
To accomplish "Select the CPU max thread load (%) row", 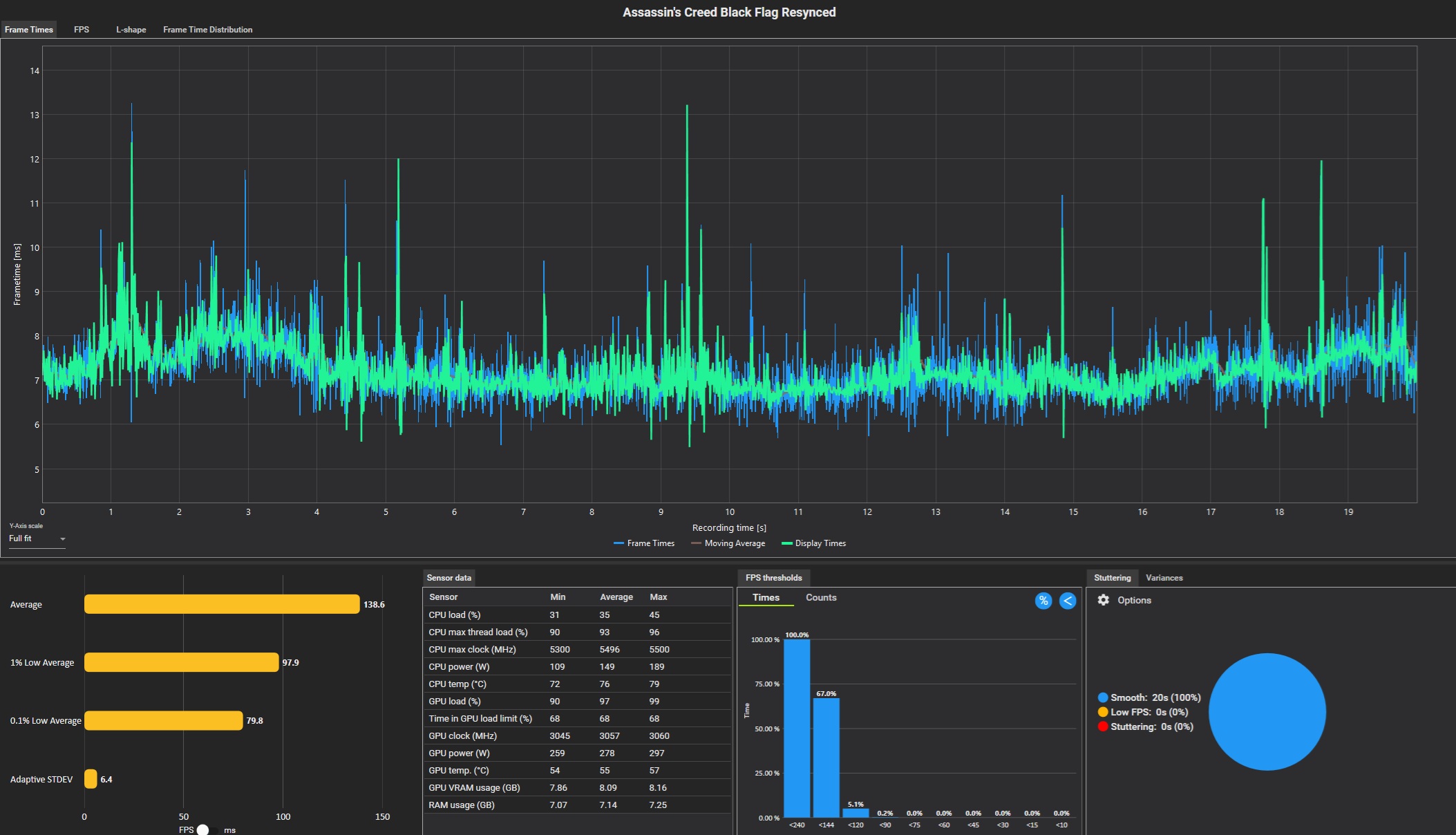I will [577, 632].
